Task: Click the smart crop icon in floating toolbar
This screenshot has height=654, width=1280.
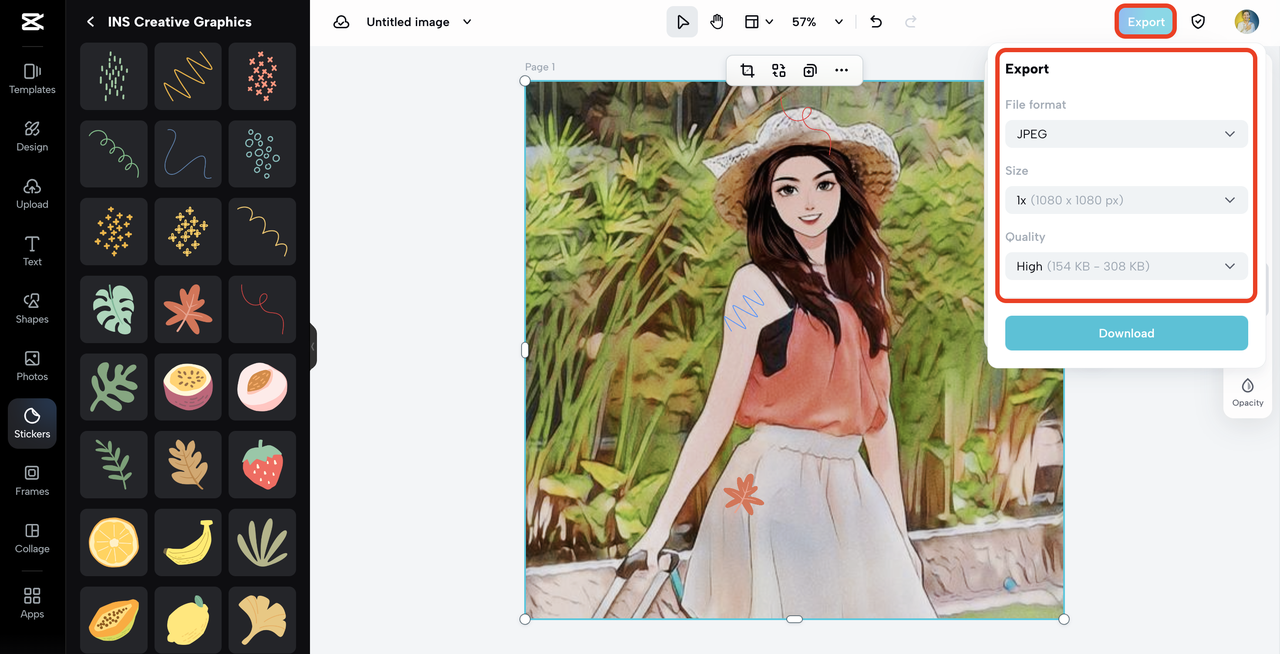Action: pyautogui.click(x=779, y=70)
